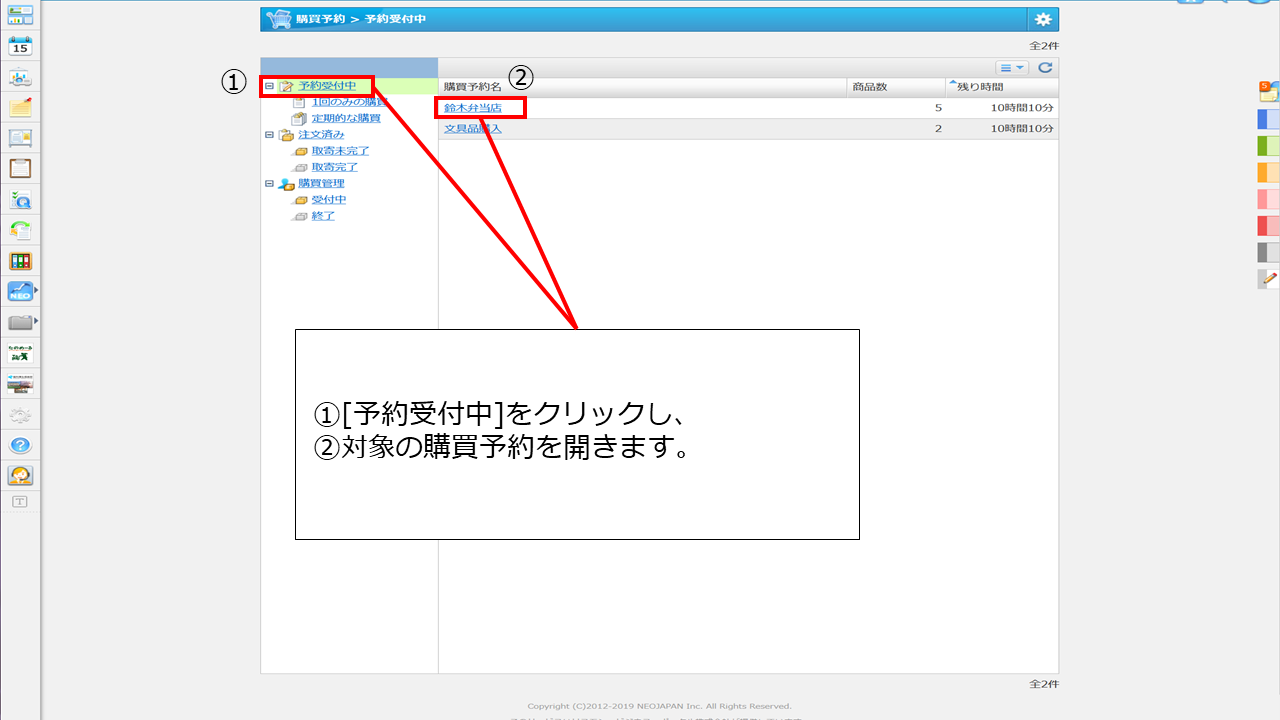
Task: Open the list view options dropdown
Action: click(x=1012, y=68)
